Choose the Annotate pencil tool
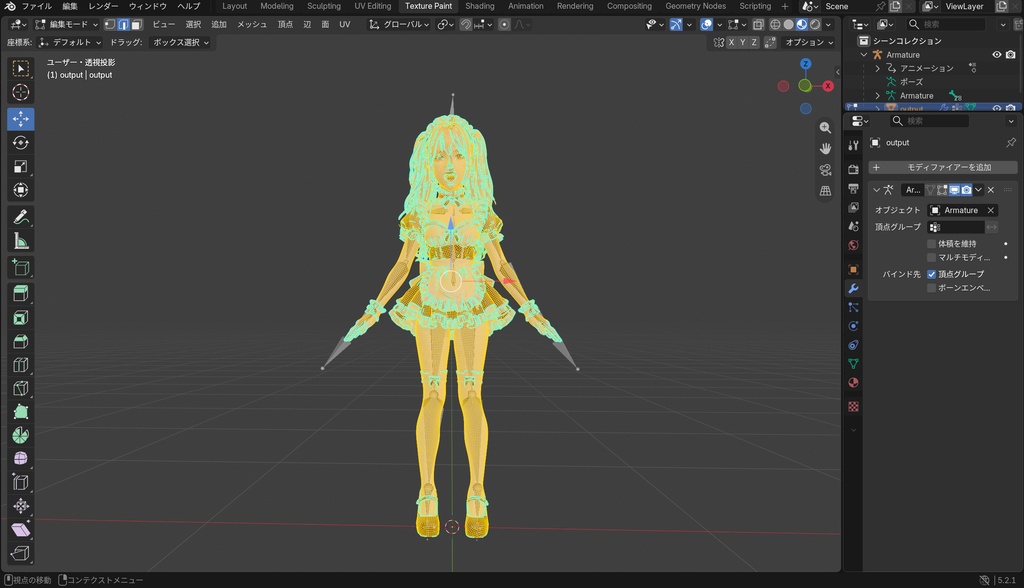The image size is (1024, 588). [21, 217]
